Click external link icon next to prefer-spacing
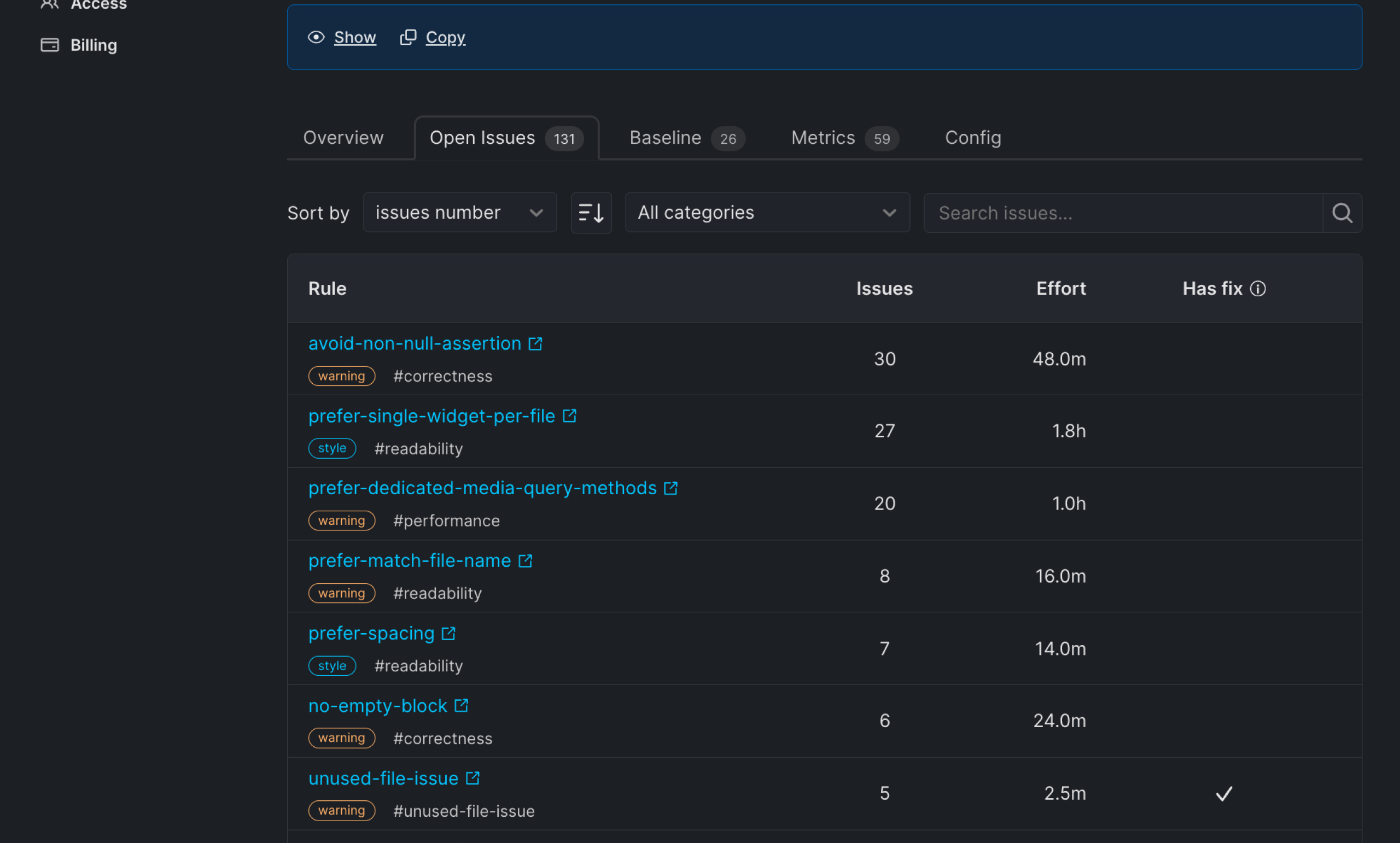This screenshot has height=843, width=1400. click(448, 633)
